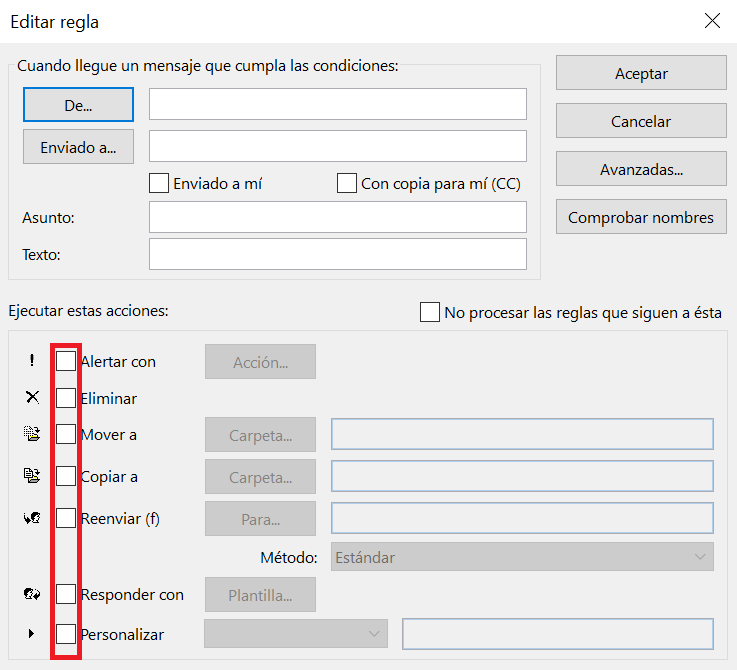Check Con copia para mí (CC)
737x670 pixels.
[x=347, y=183]
